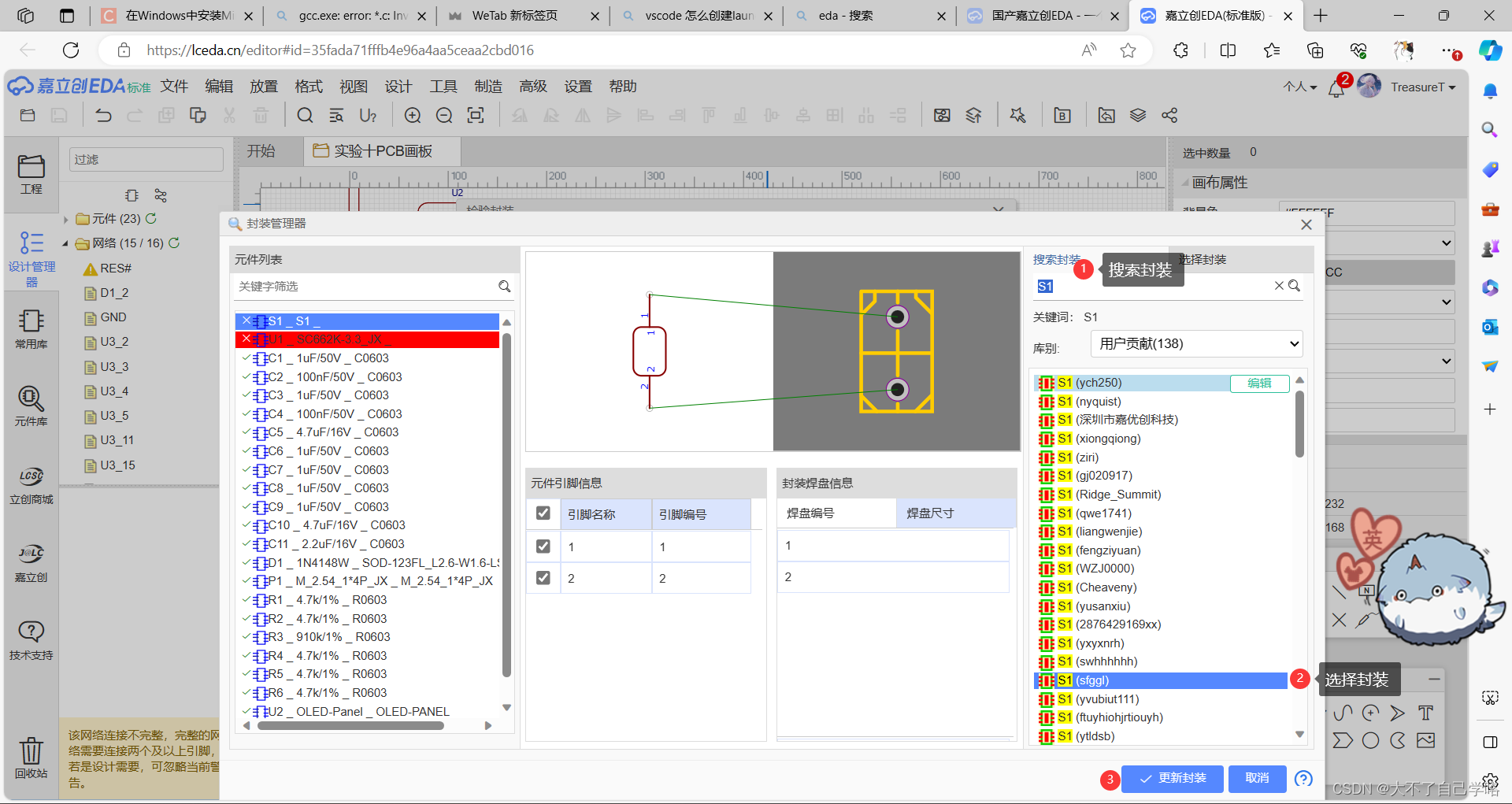The image size is (1512, 804).
Task: Uncheck pin 2 in 元件引脚信息
Action: pyautogui.click(x=543, y=577)
